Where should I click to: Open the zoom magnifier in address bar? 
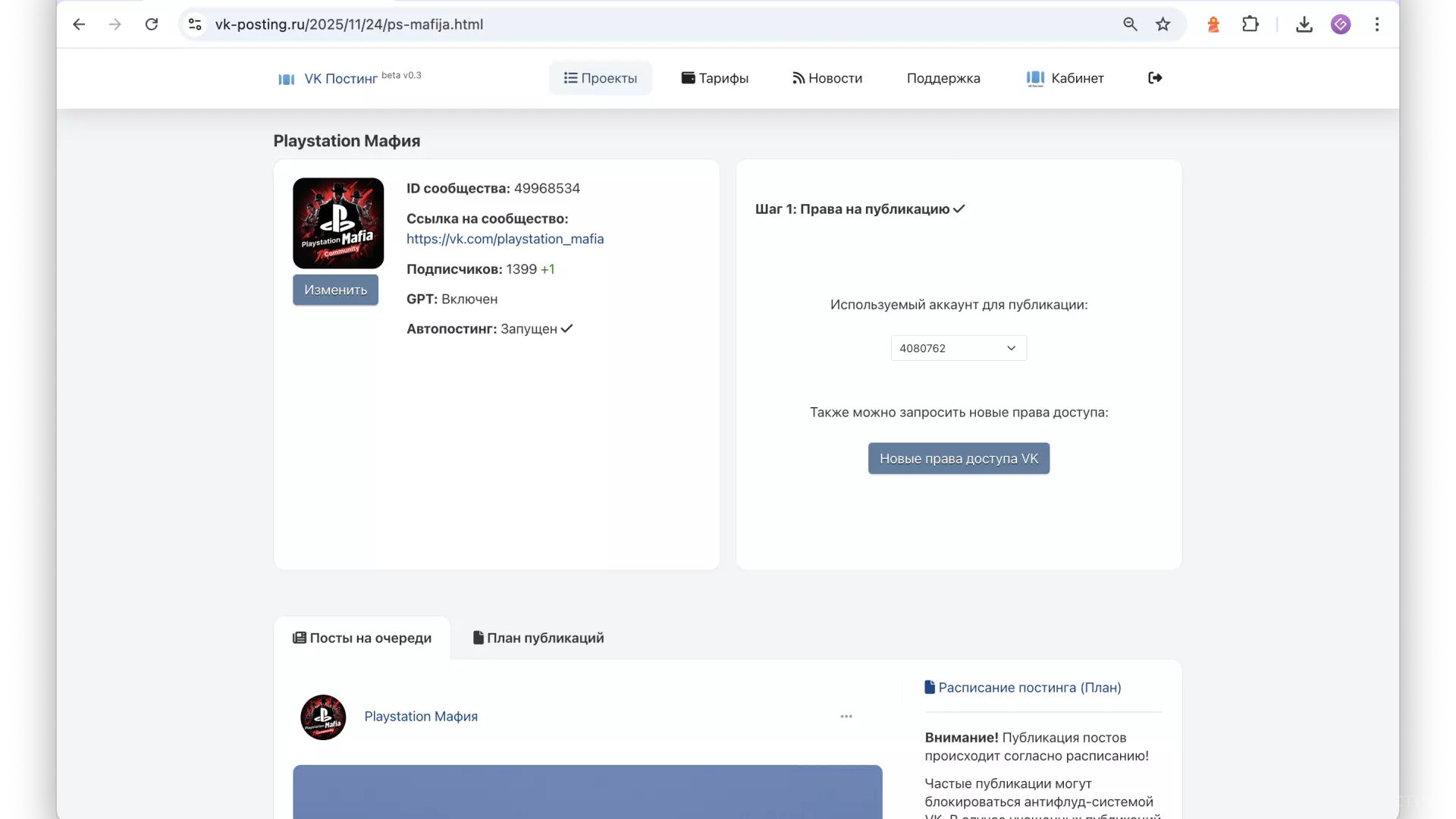(x=1130, y=24)
